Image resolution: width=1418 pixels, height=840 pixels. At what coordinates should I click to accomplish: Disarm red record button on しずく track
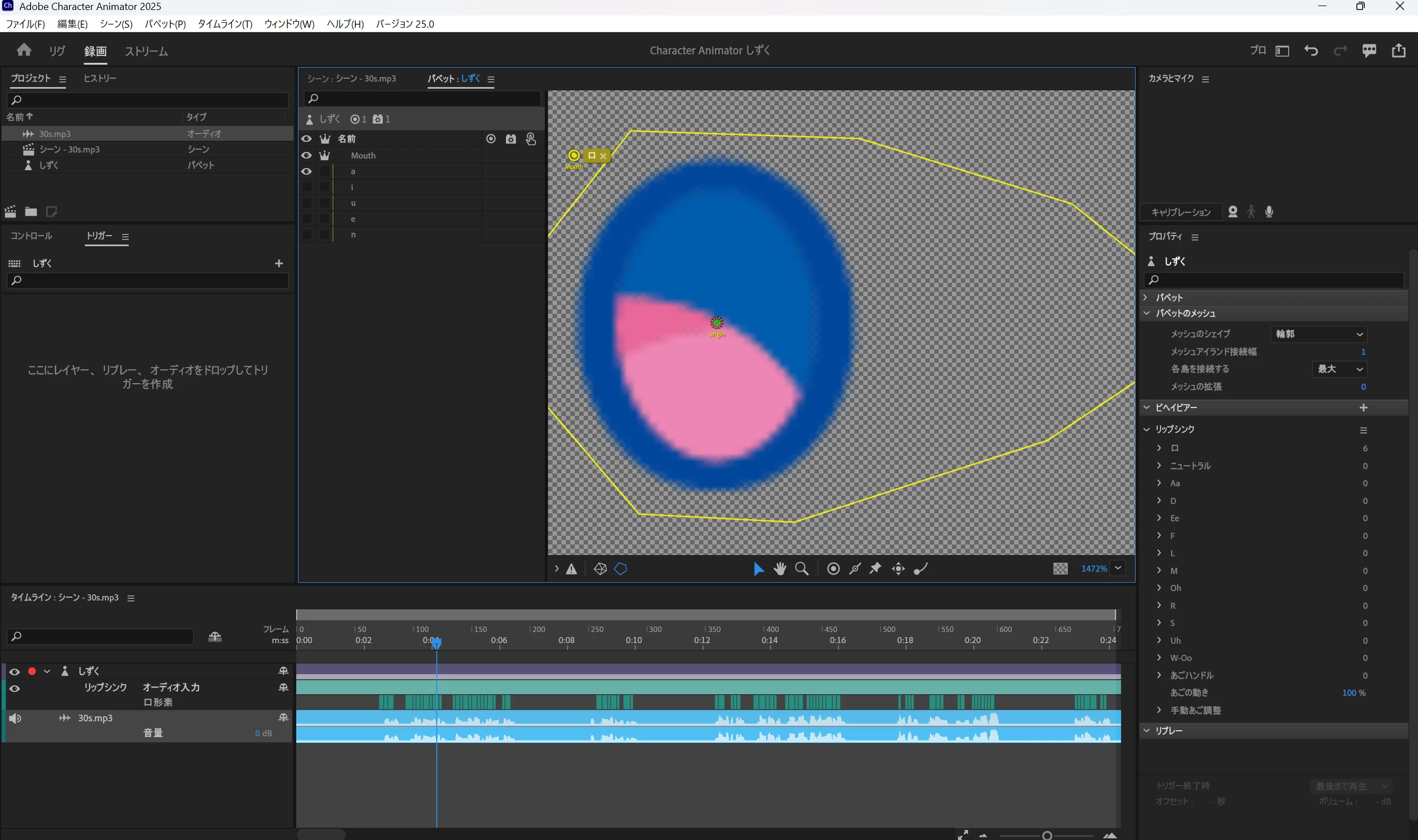32,671
